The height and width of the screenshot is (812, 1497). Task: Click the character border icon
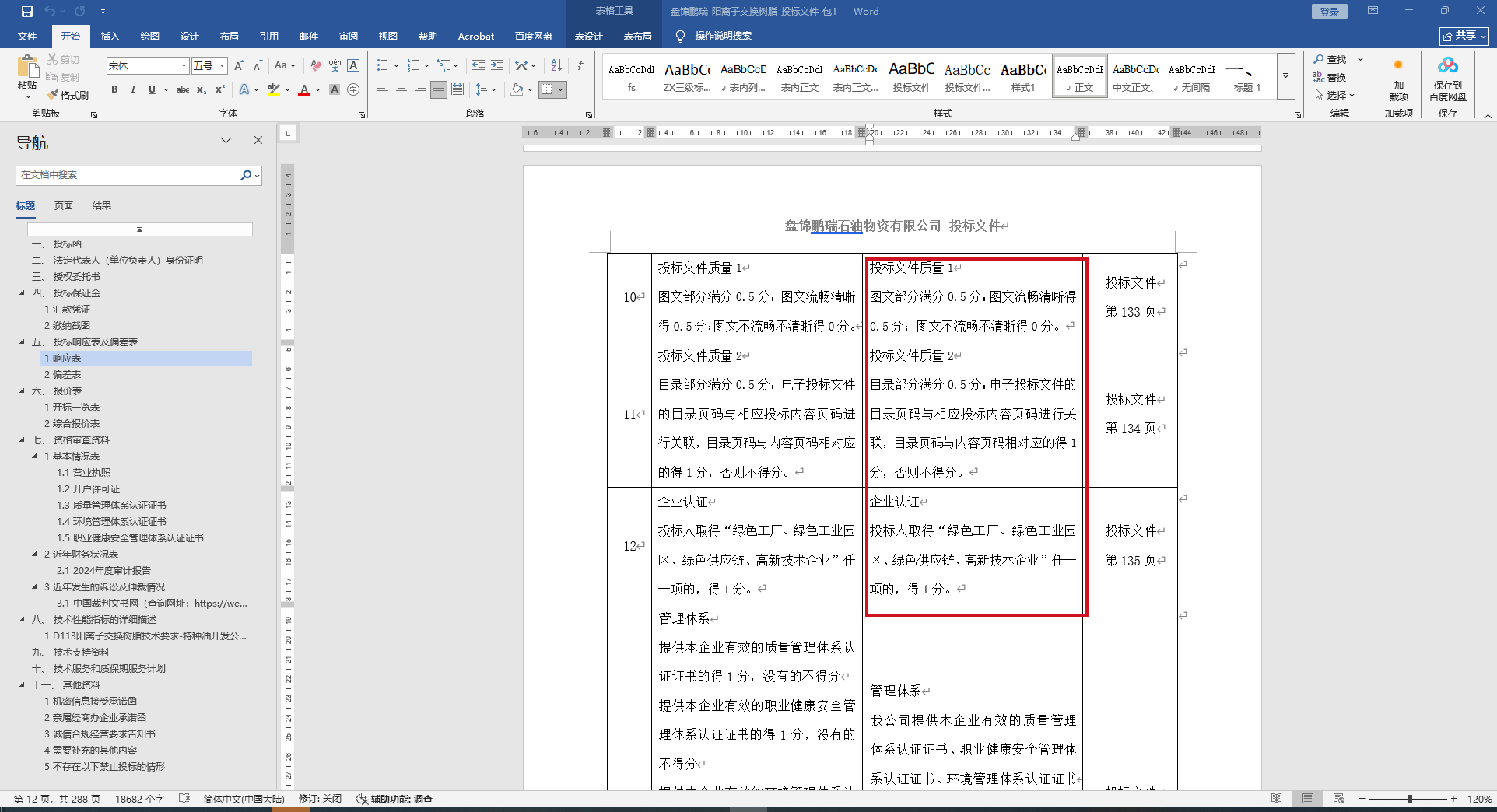click(x=353, y=66)
